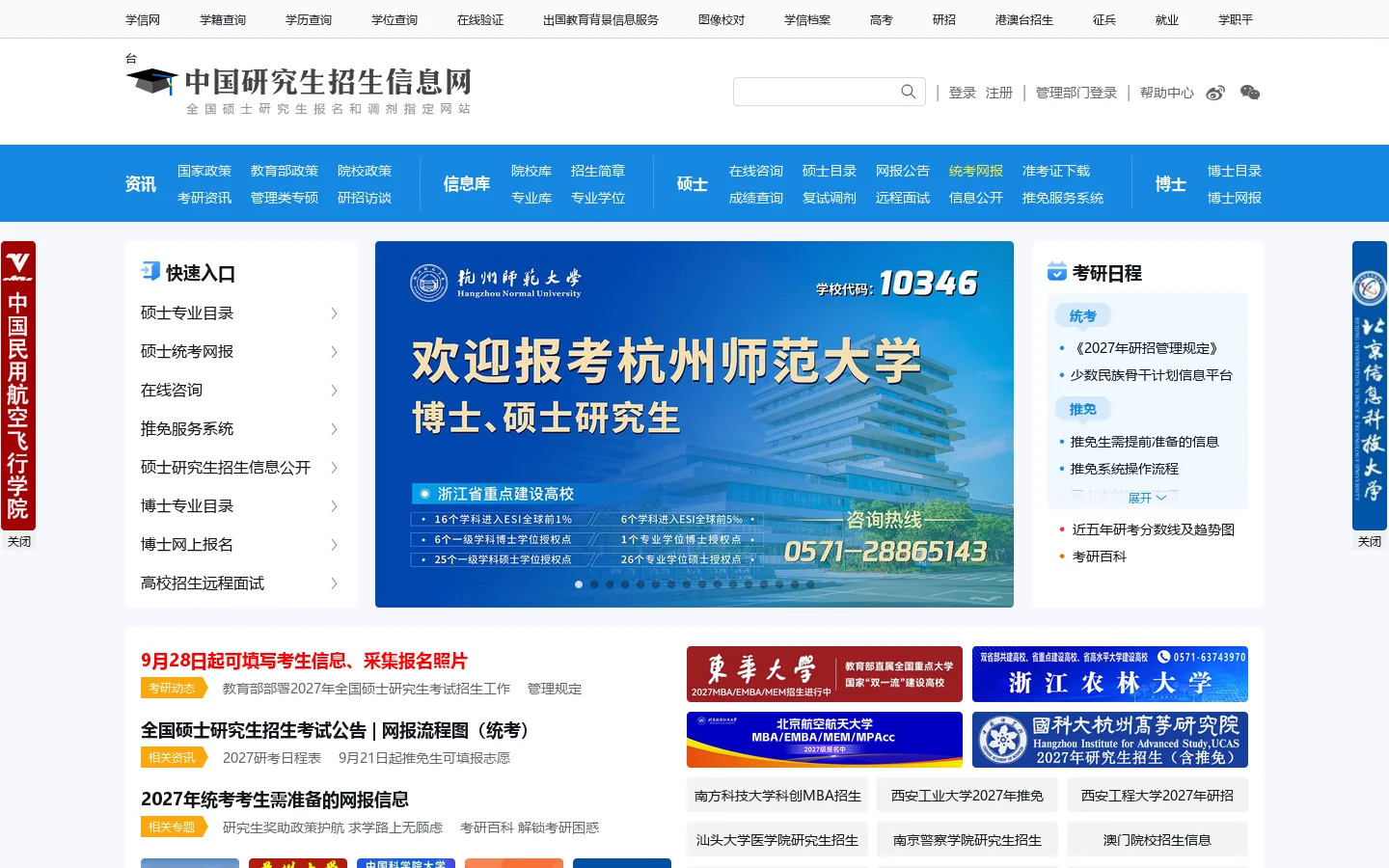Open 近五年考研分数线及趋势图 link
This screenshot has height=868, width=1389.
[x=1154, y=529]
